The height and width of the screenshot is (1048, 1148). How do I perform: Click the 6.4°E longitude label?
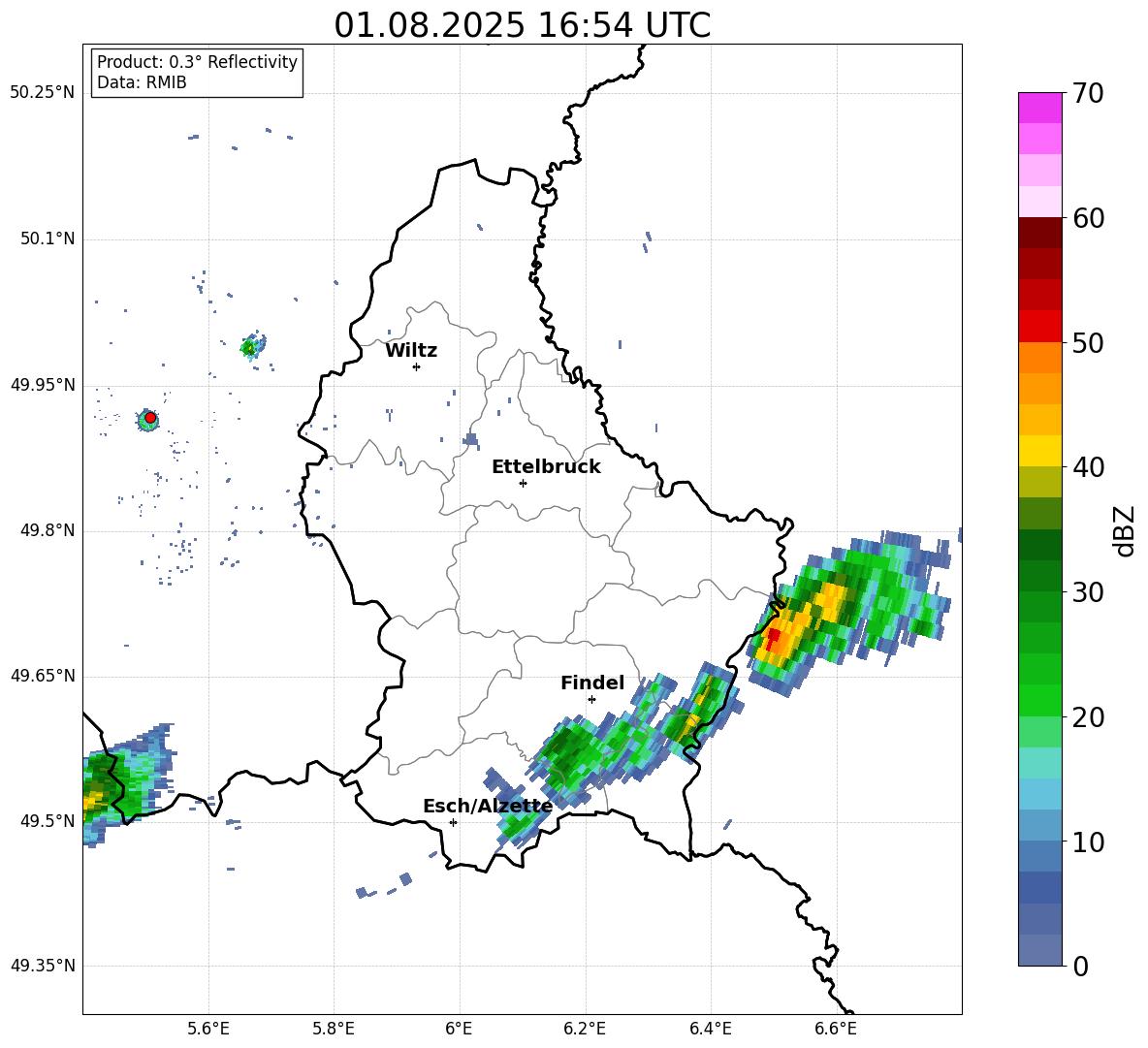pyautogui.click(x=710, y=1029)
